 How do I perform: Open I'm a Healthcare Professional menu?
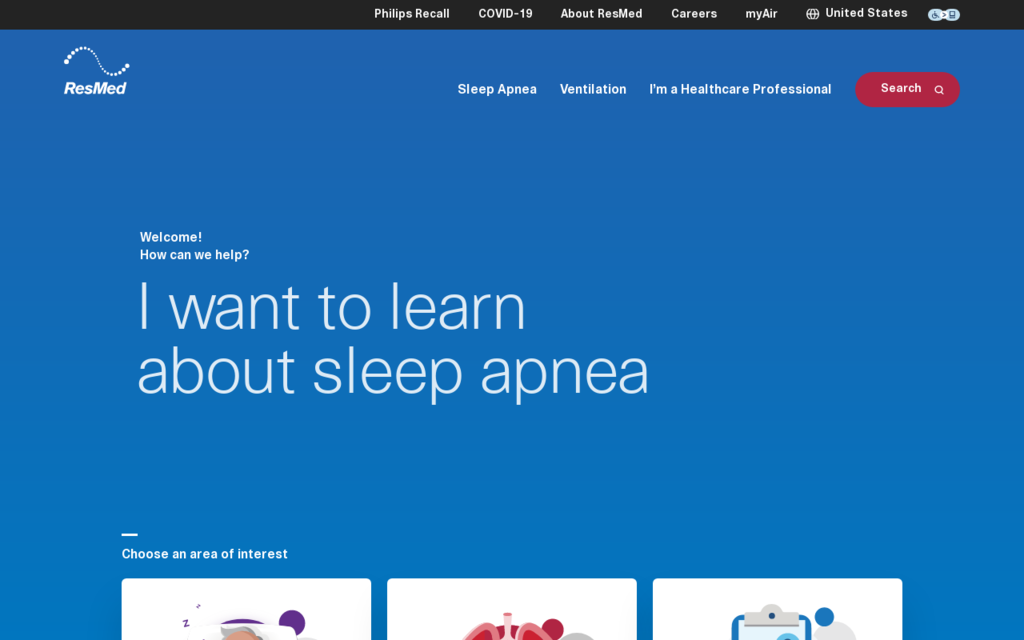(x=740, y=90)
